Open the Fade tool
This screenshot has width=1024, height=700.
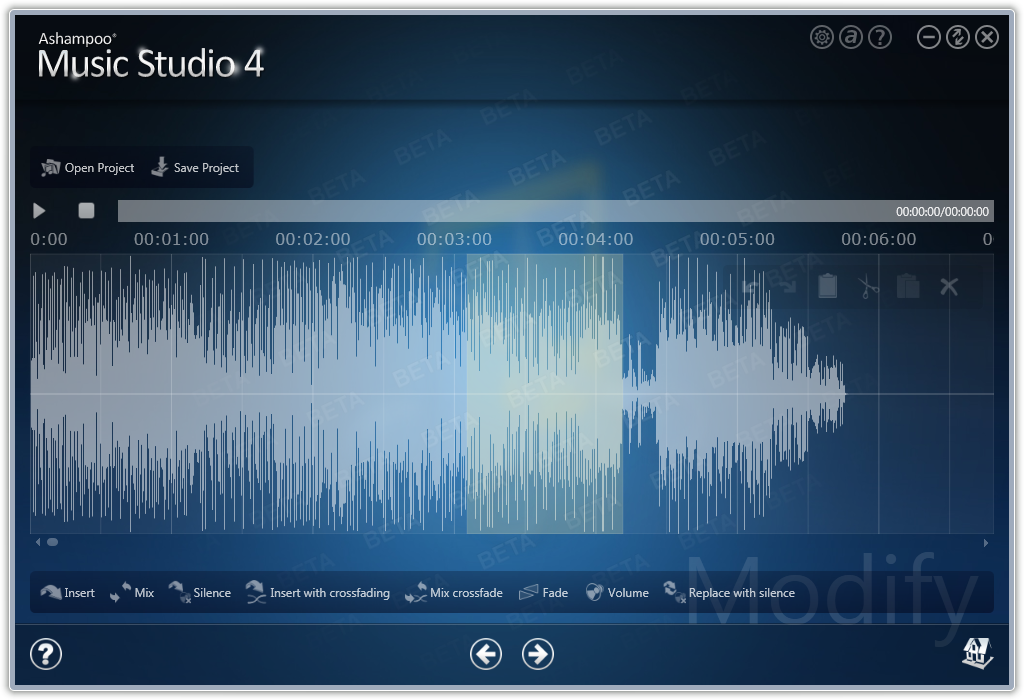click(x=543, y=592)
